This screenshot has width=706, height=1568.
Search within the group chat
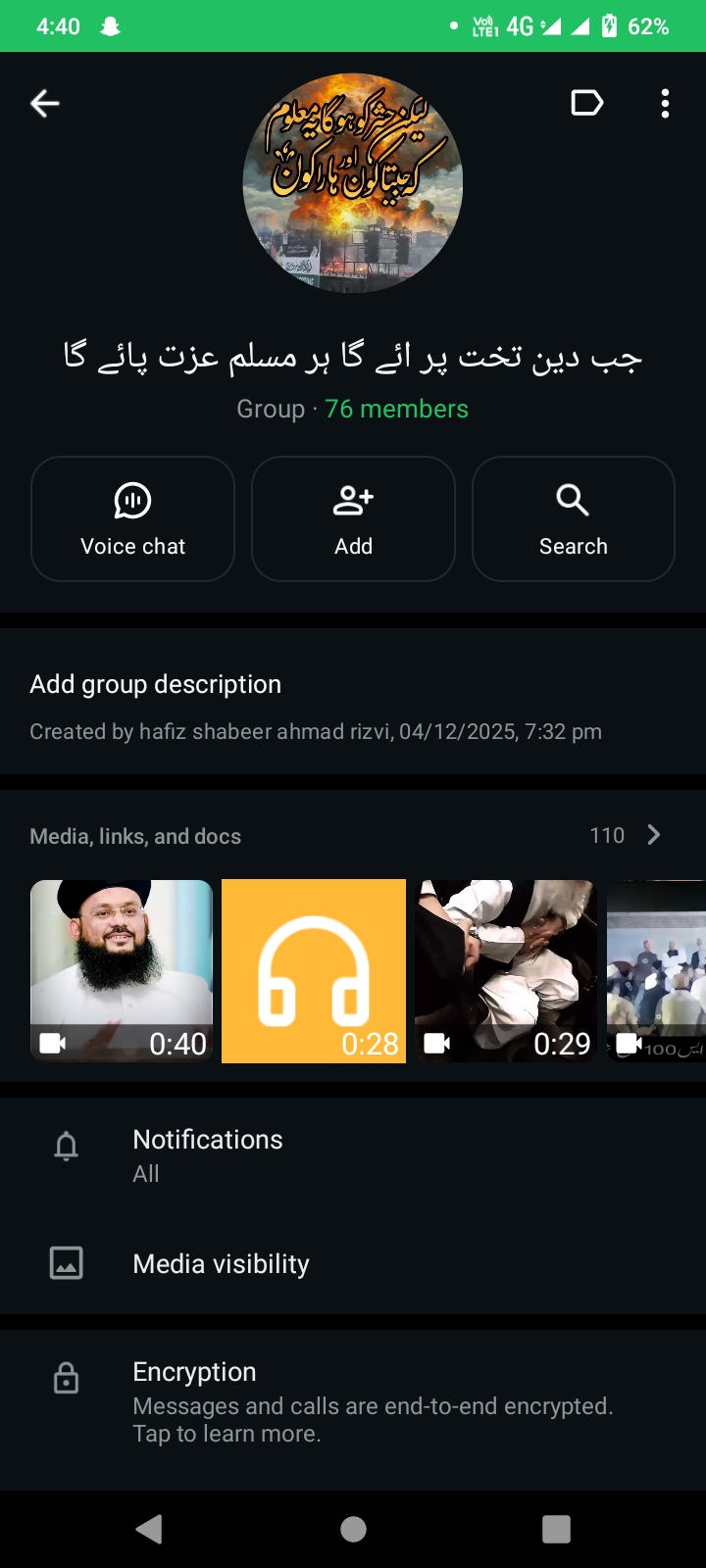(x=574, y=519)
